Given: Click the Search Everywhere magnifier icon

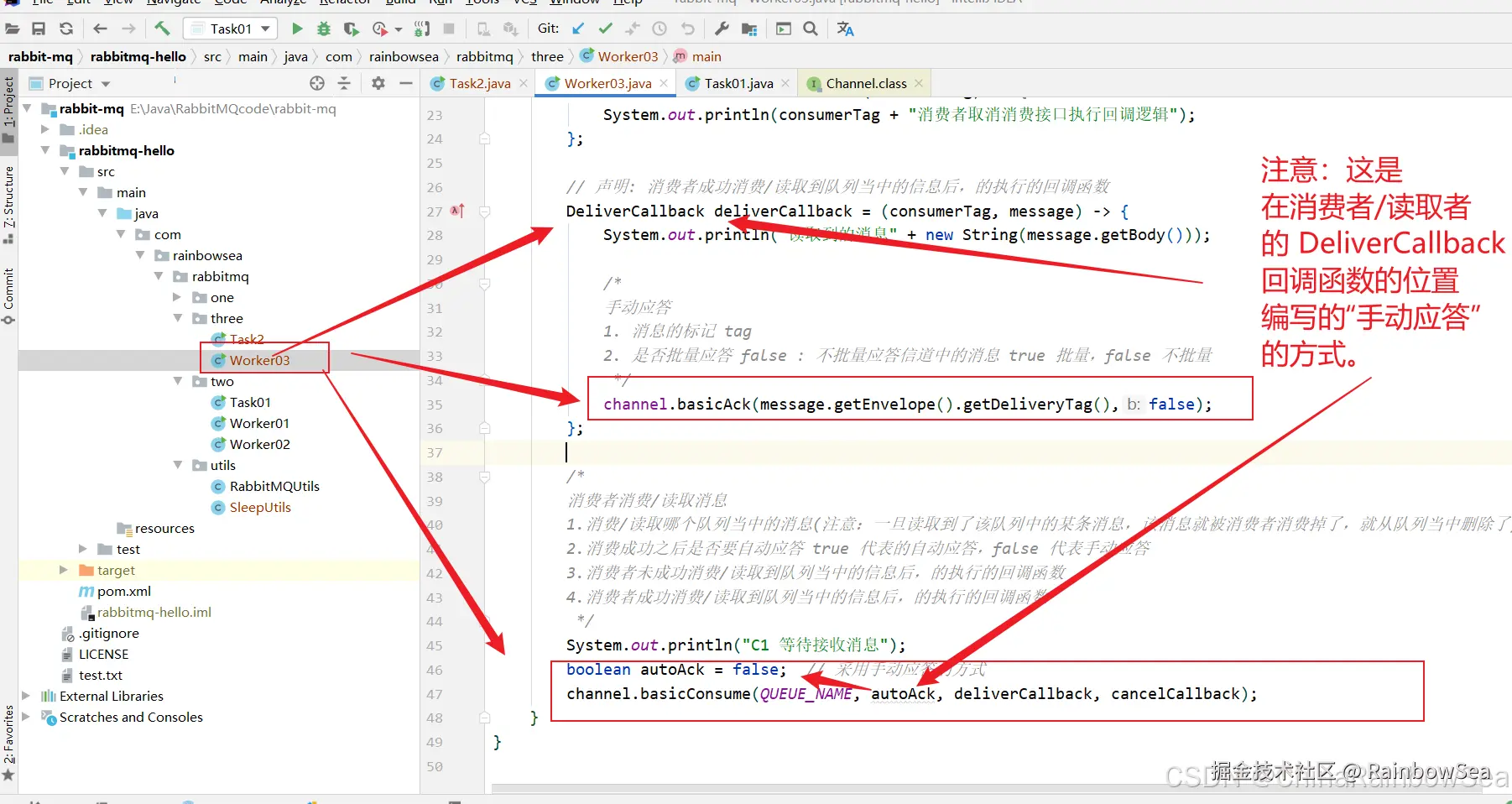Looking at the screenshot, I should tap(811, 29).
